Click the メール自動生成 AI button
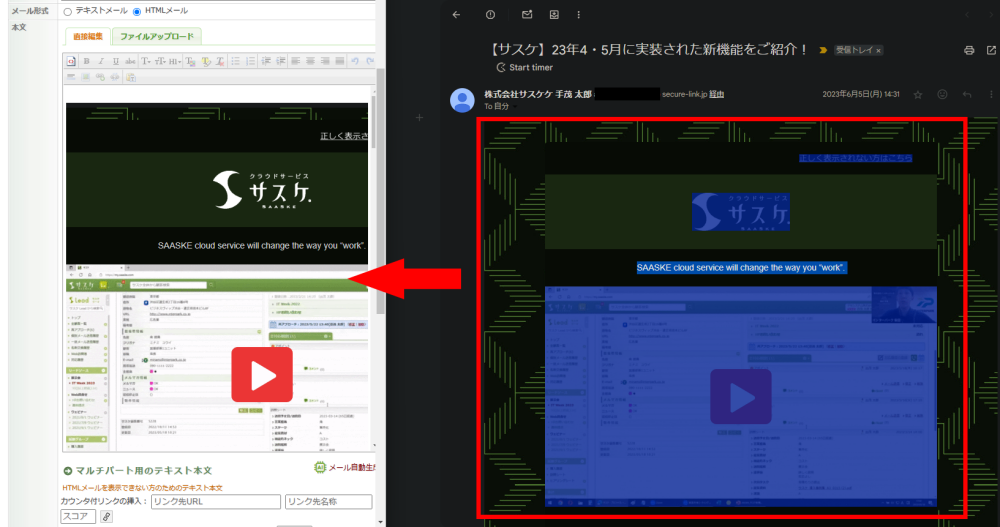This screenshot has height=527, width=1000. [x=346, y=468]
